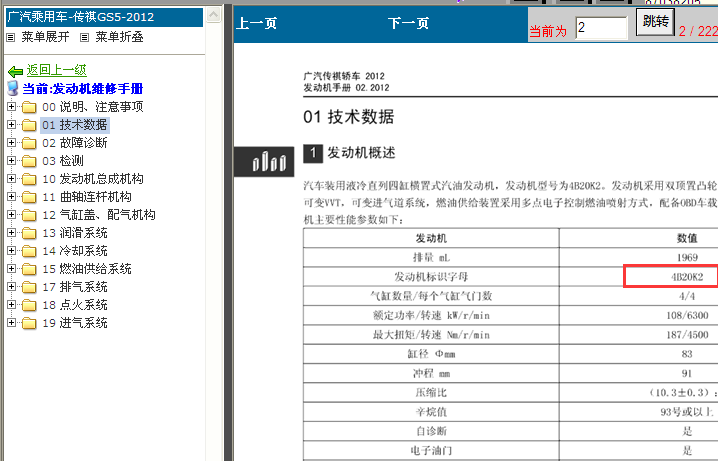Image resolution: width=718 pixels, height=461 pixels.
Task: Click folder icon of 02 故障诊断
Action: click(x=29, y=143)
